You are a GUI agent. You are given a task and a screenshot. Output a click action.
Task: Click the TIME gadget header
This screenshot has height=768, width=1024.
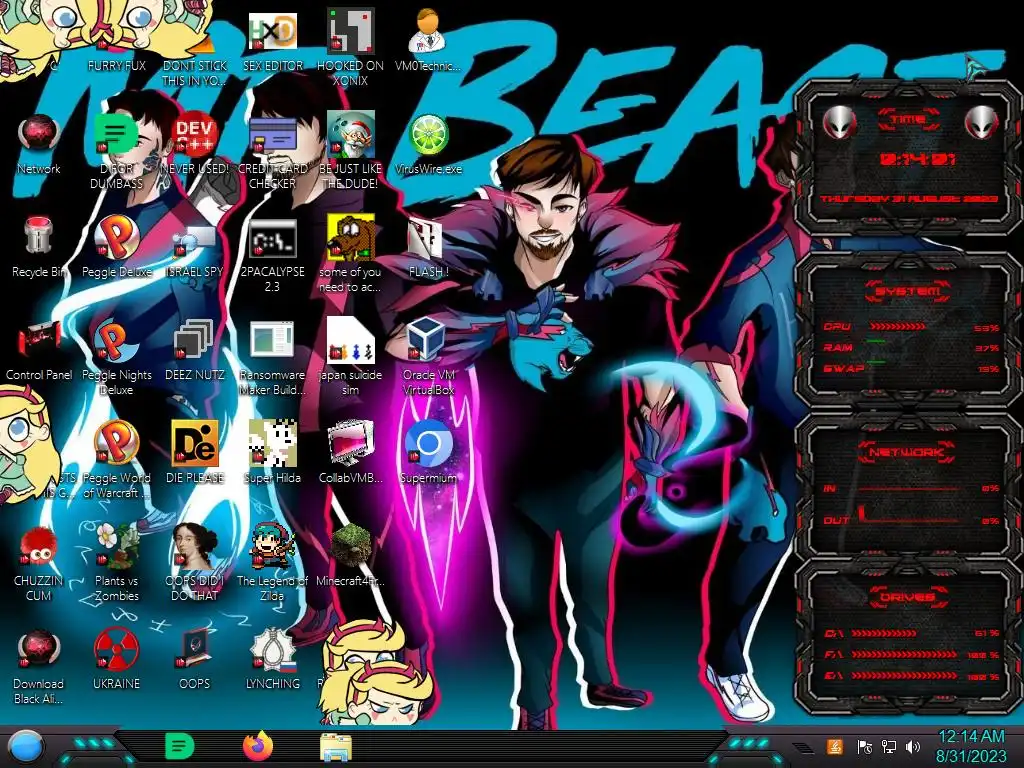click(908, 120)
